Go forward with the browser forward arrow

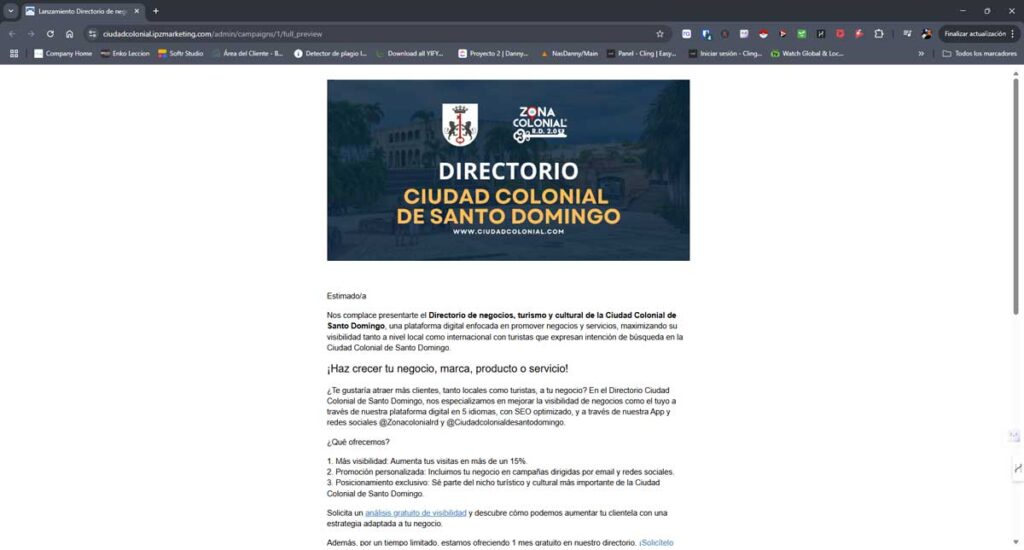click(31, 34)
